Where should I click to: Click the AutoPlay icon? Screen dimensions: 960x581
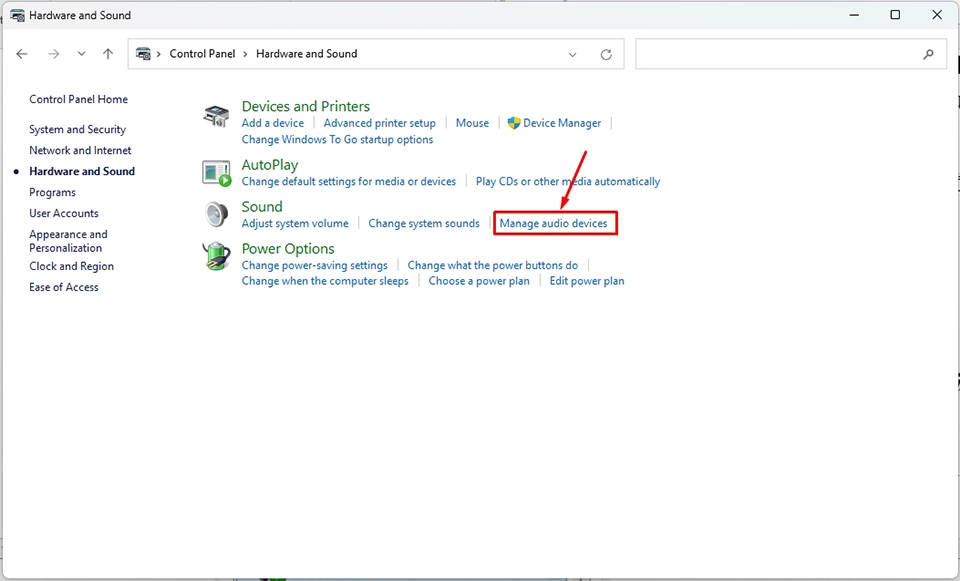pos(215,173)
